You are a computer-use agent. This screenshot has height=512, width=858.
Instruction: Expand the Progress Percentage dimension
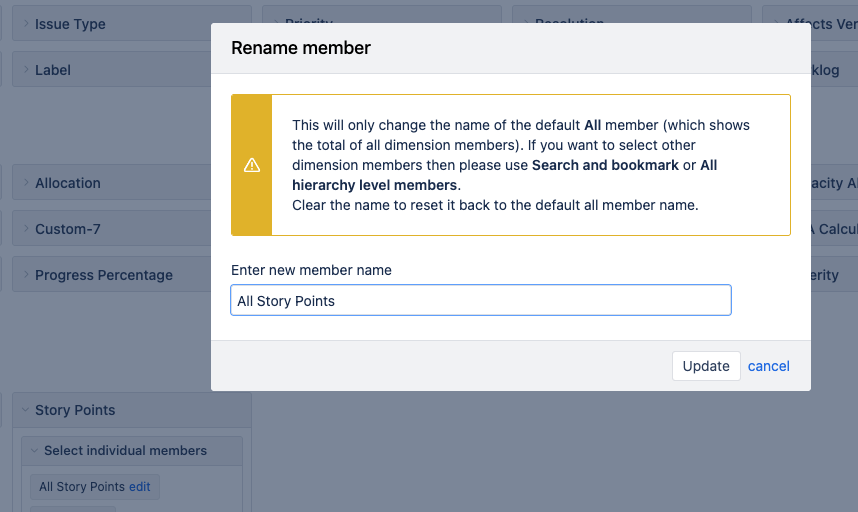coord(103,275)
